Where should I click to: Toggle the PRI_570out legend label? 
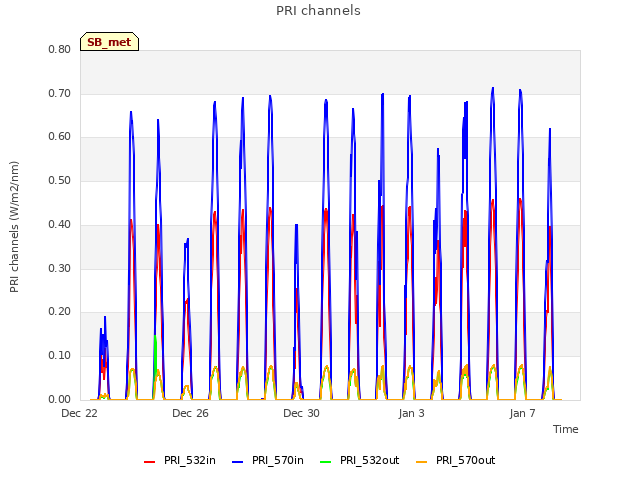[x=466, y=460]
